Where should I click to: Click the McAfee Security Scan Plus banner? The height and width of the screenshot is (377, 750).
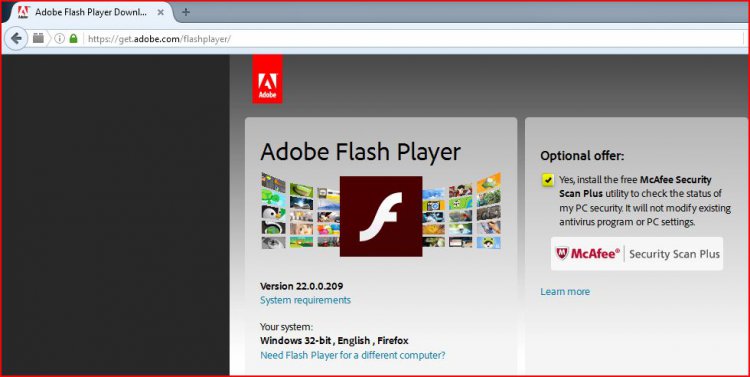(x=637, y=254)
